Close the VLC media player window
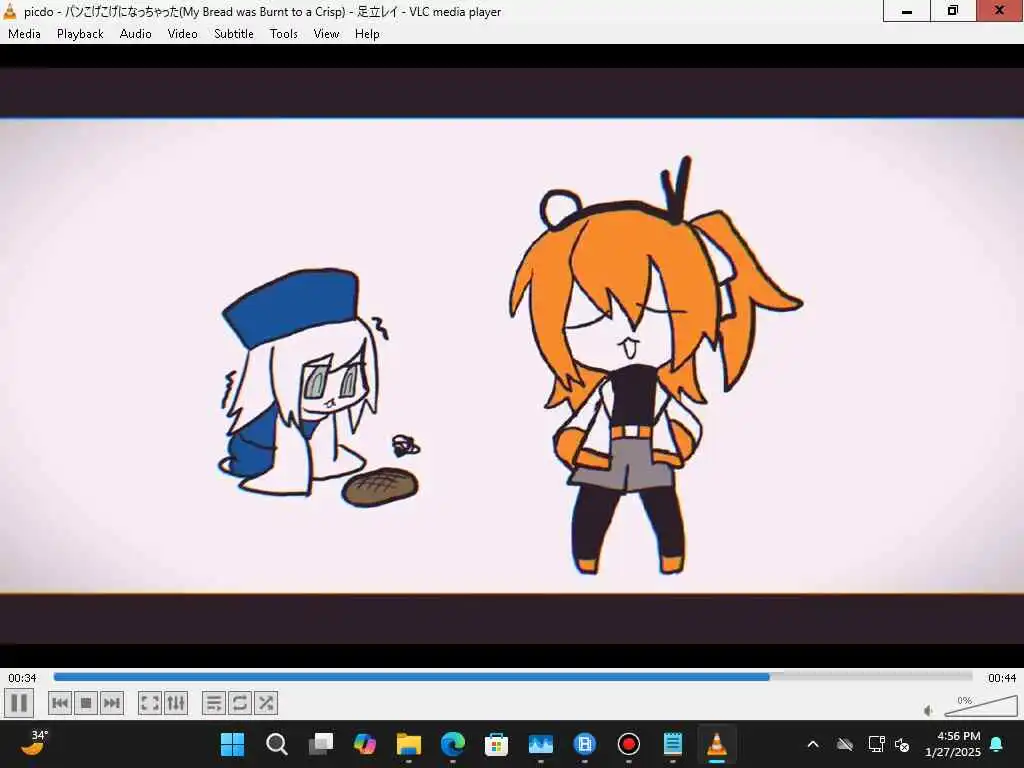 pyautogui.click(x=1000, y=10)
